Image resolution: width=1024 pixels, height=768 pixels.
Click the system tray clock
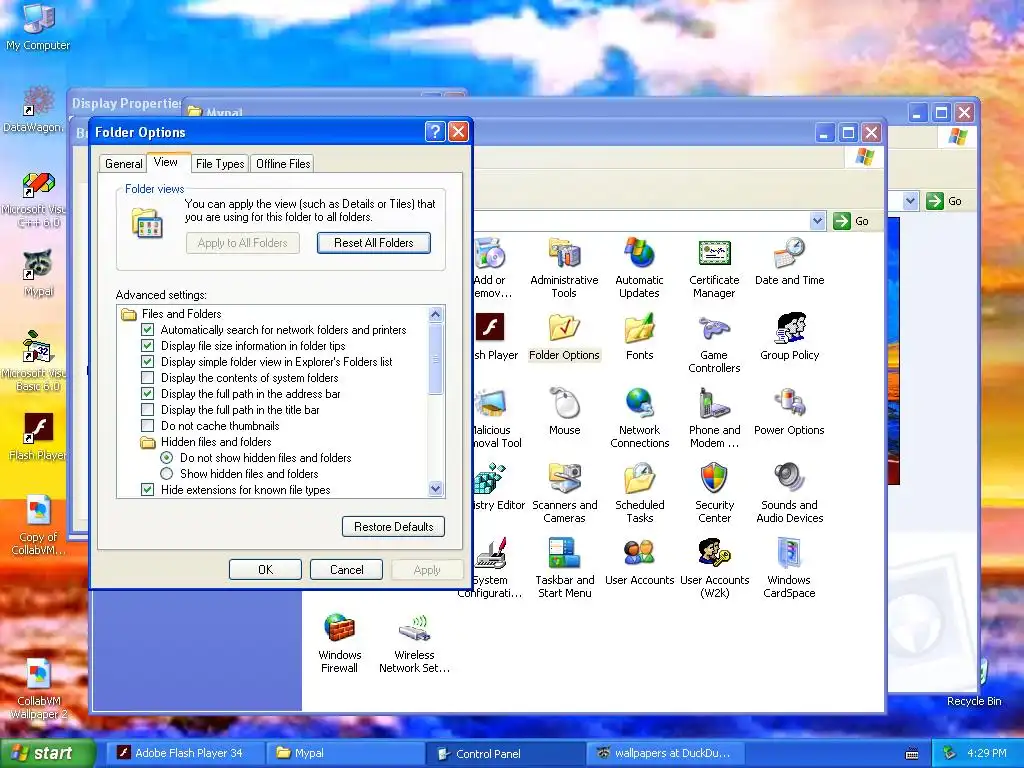(x=987, y=753)
